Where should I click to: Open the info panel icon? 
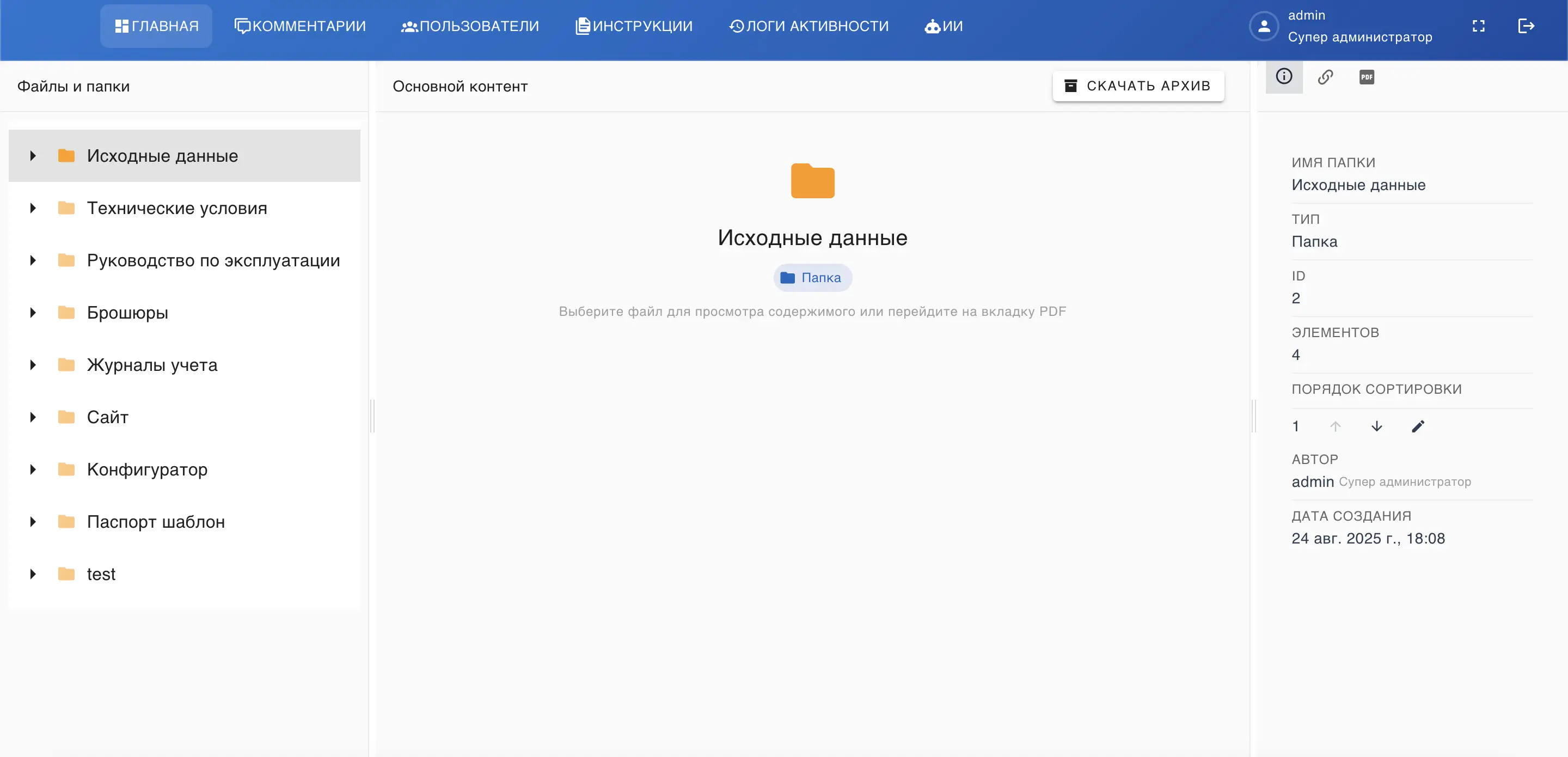(1284, 76)
